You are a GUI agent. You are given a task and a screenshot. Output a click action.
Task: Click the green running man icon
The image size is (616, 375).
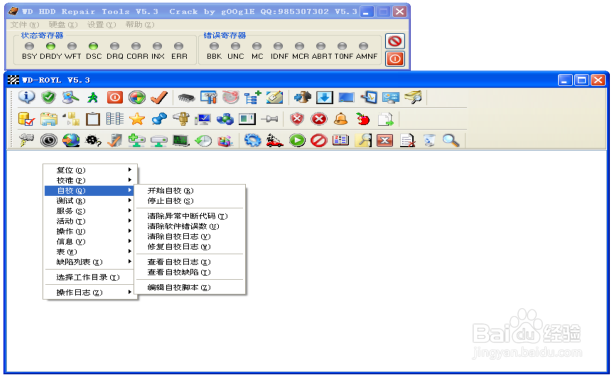pos(93,97)
